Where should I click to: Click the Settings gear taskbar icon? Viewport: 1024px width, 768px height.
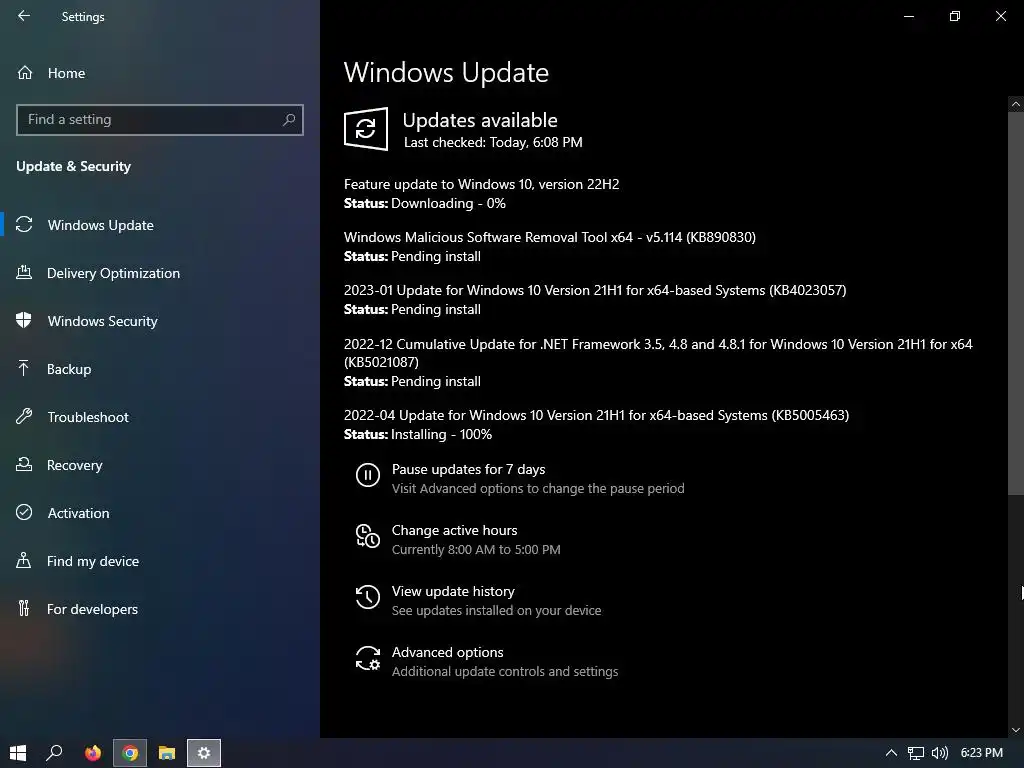(x=204, y=753)
